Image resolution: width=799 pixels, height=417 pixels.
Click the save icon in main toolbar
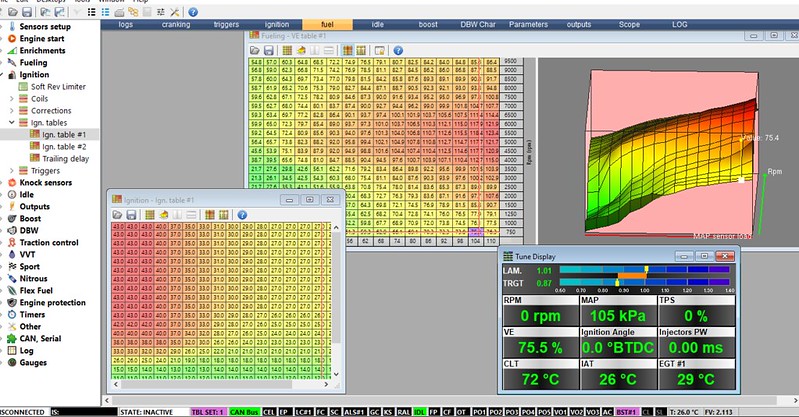tap(26, 12)
